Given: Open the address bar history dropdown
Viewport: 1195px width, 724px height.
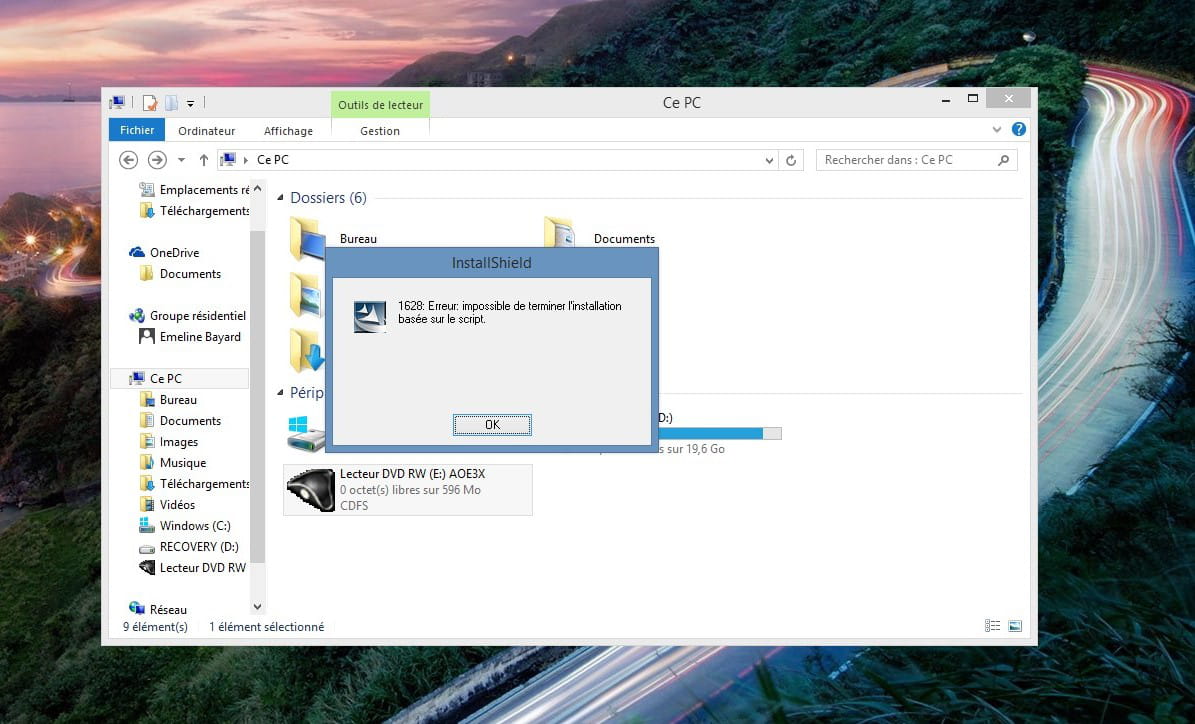Looking at the screenshot, I should (768, 160).
